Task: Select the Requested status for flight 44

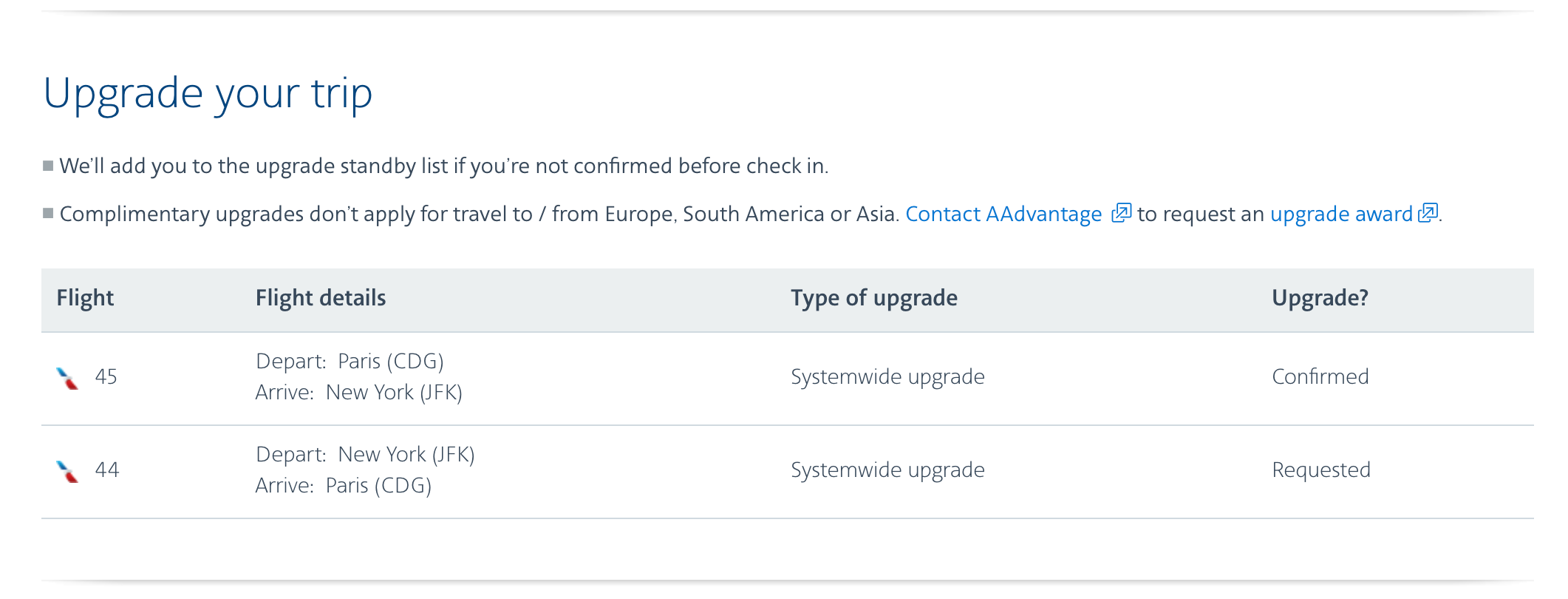Action: pos(1320,470)
